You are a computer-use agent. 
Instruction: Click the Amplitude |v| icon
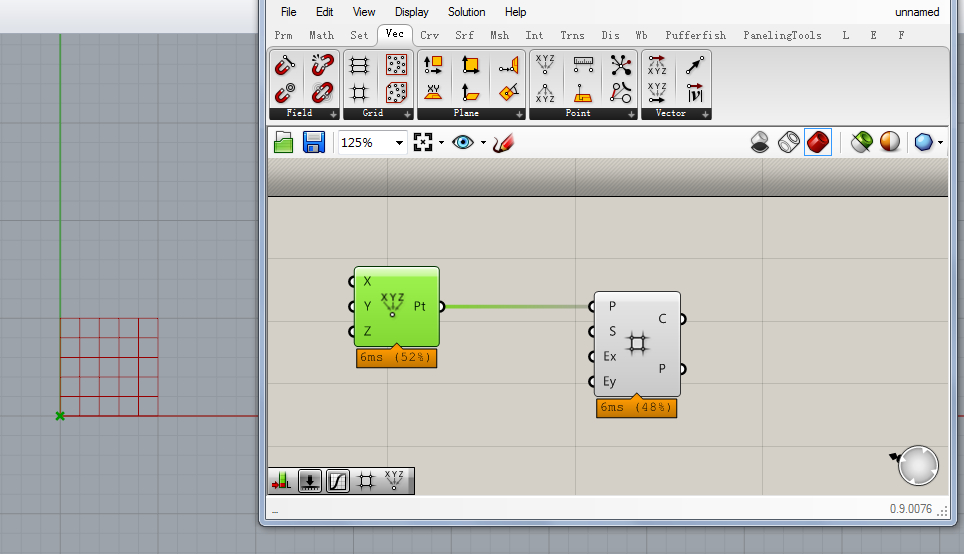pos(695,93)
